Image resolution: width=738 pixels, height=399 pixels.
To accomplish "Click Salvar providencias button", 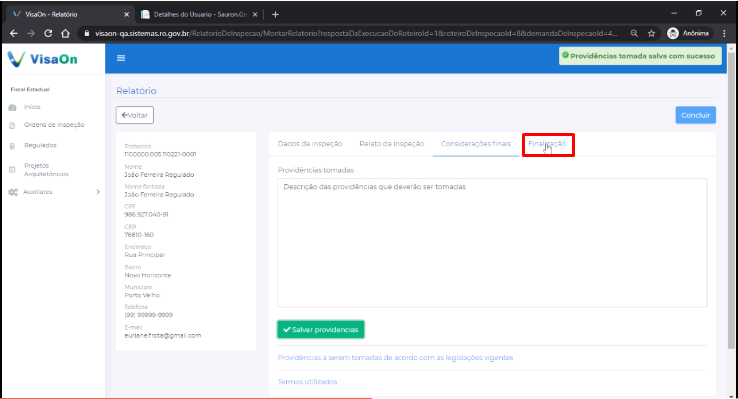I will [x=321, y=330].
